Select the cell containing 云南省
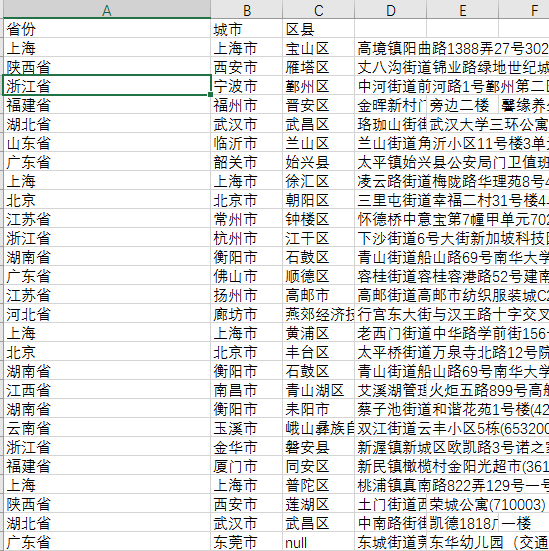The image size is (549, 551). click(x=107, y=428)
